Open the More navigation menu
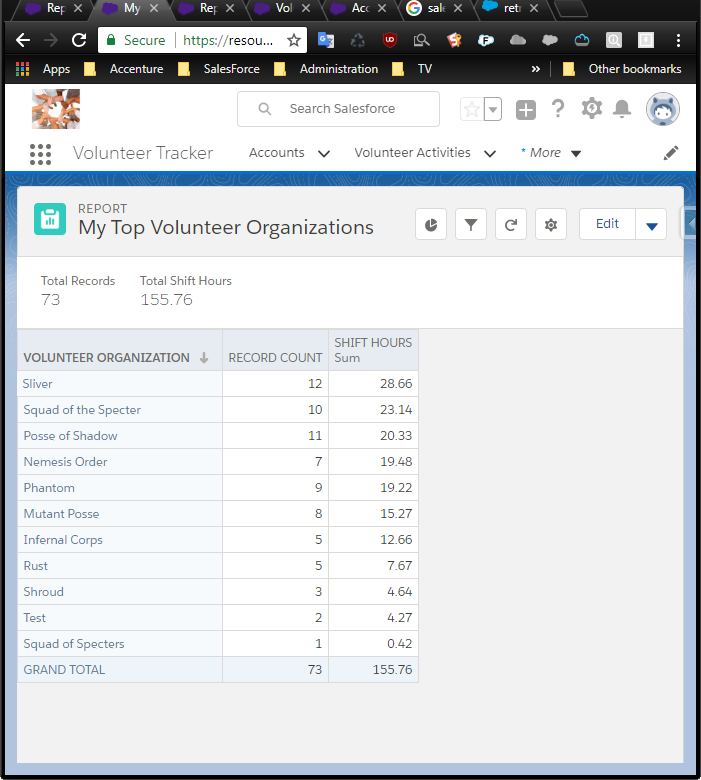The height and width of the screenshot is (780, 701). coord(551,153)
